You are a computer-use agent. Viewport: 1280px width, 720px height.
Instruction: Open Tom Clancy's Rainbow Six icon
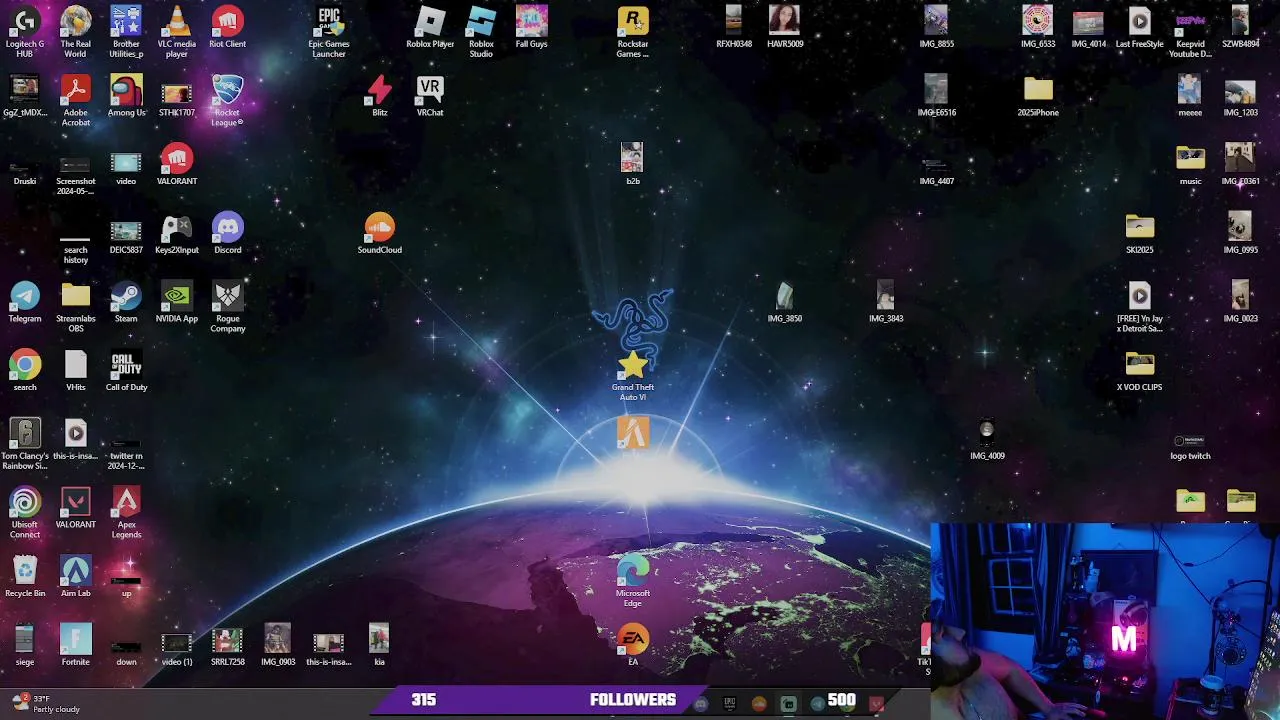(x=25, y=444)
